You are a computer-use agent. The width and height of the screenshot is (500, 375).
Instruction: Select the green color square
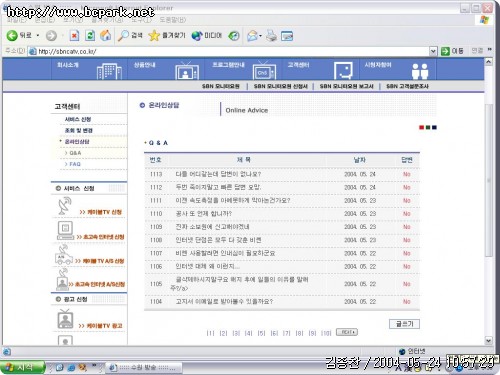tap(428, 127)
